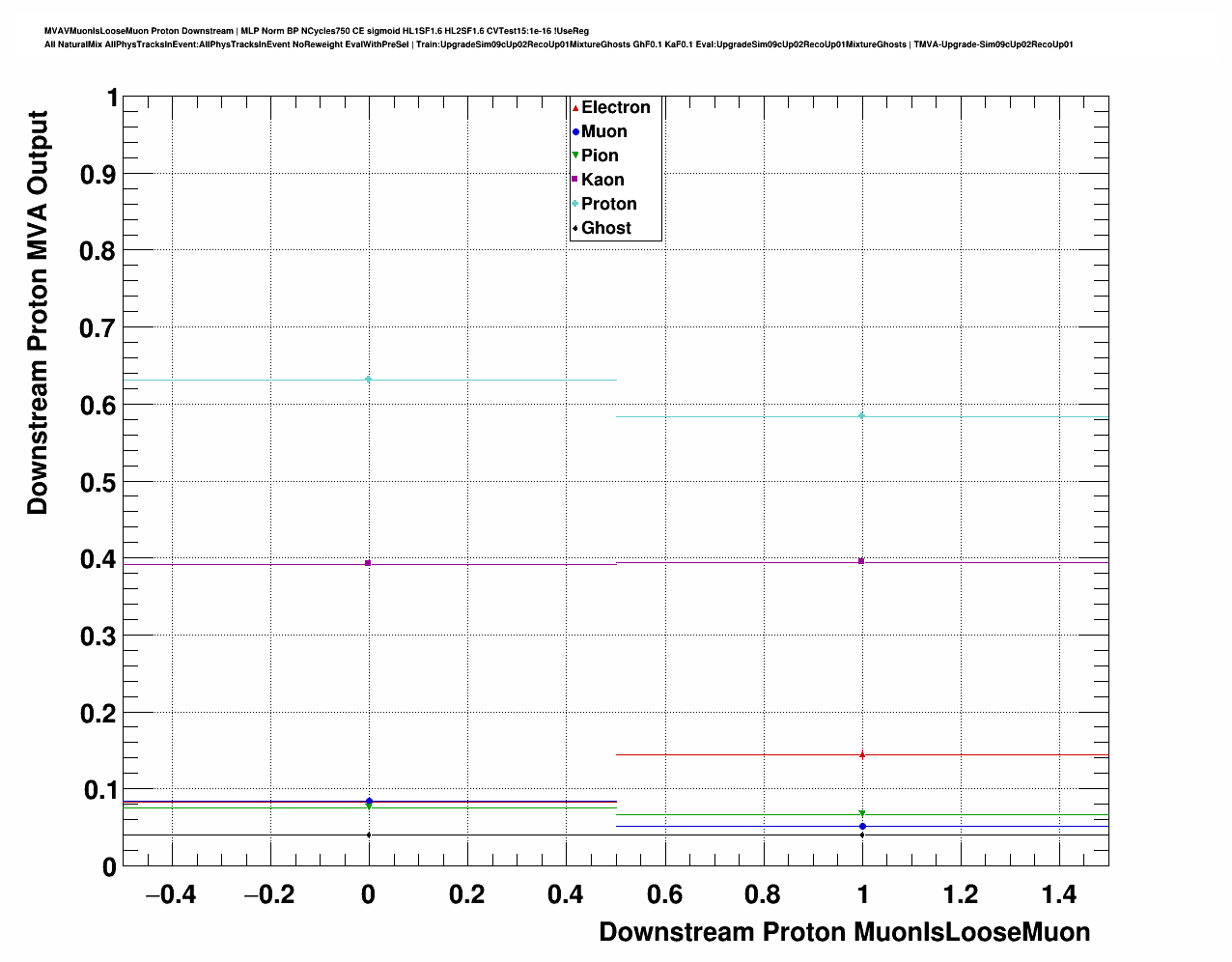Click the Electron data point at x=1
This screenshot has height=962, width=1232.
click(x=862, y=754)
